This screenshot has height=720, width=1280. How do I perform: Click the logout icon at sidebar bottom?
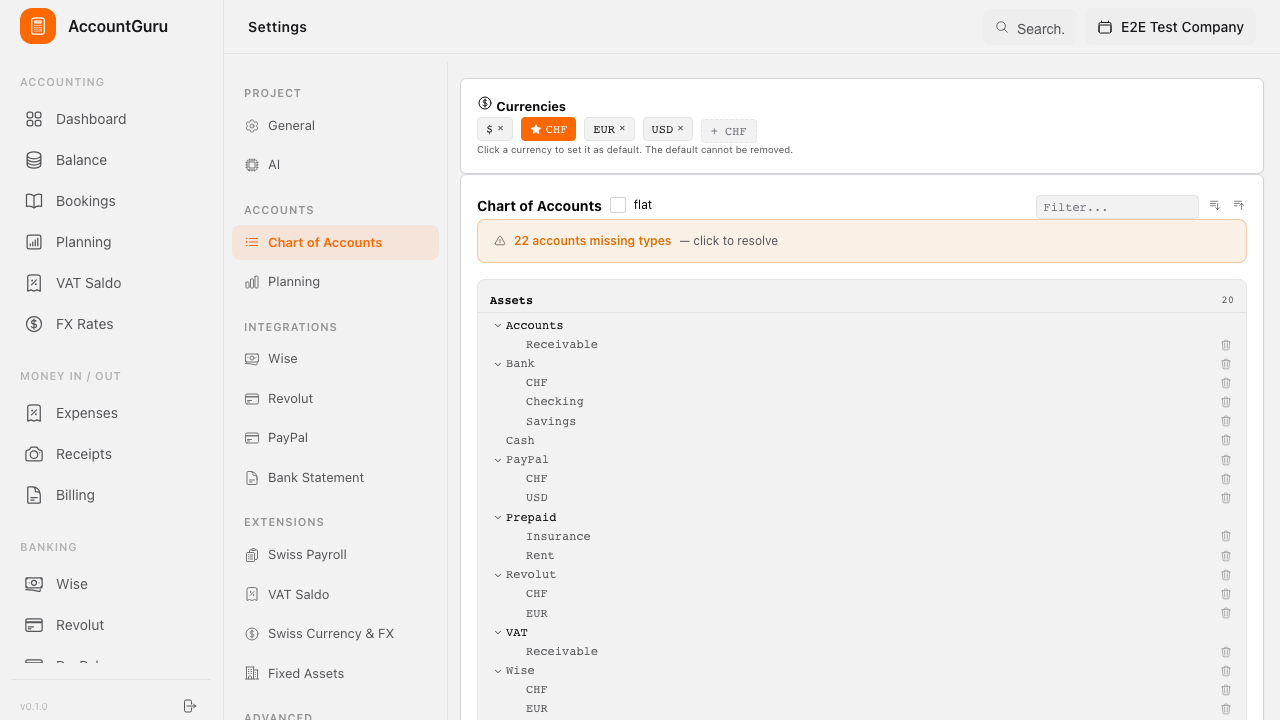190,706
